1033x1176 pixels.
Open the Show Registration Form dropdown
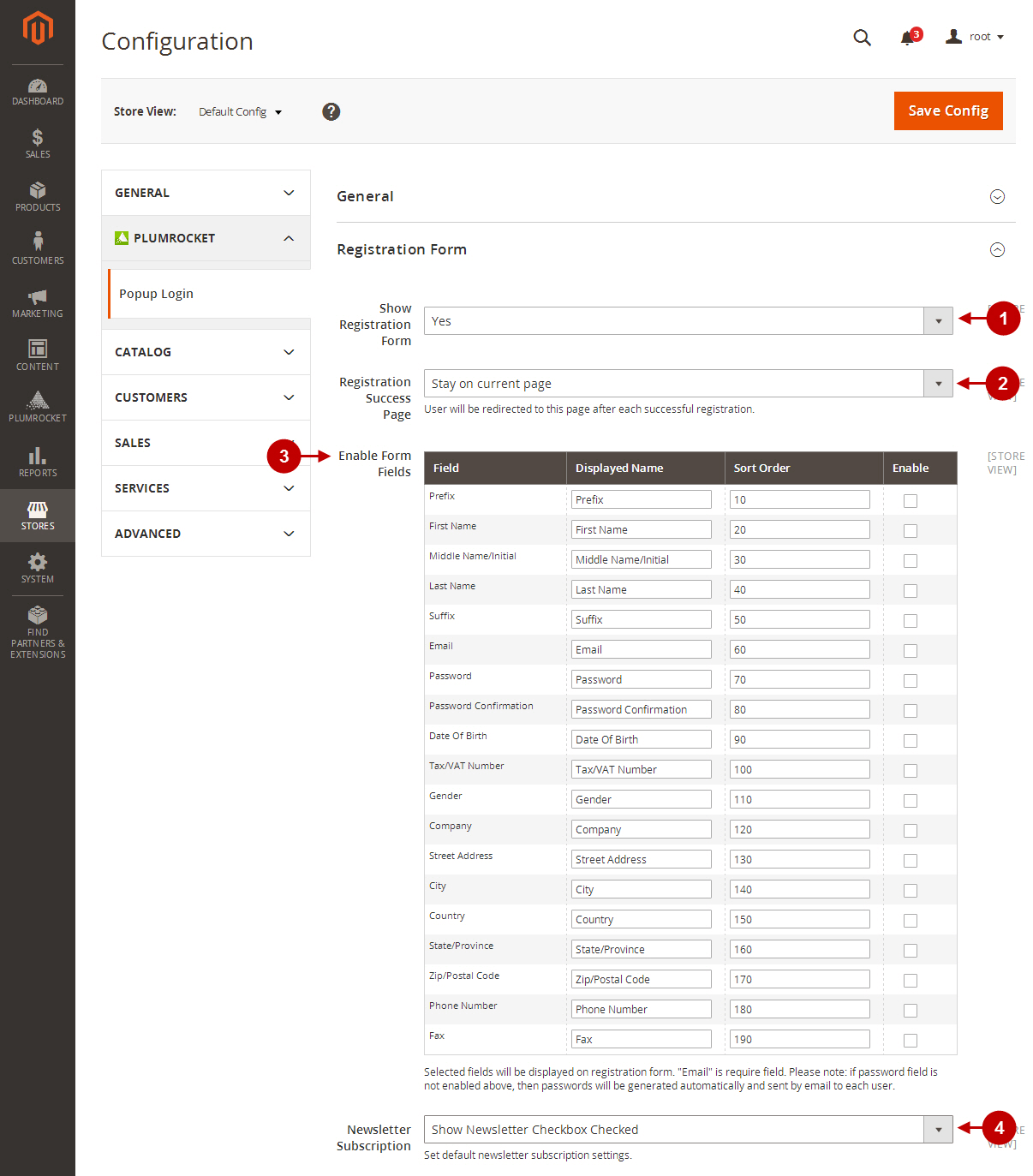pyautogui.click(x=688, y=321)
